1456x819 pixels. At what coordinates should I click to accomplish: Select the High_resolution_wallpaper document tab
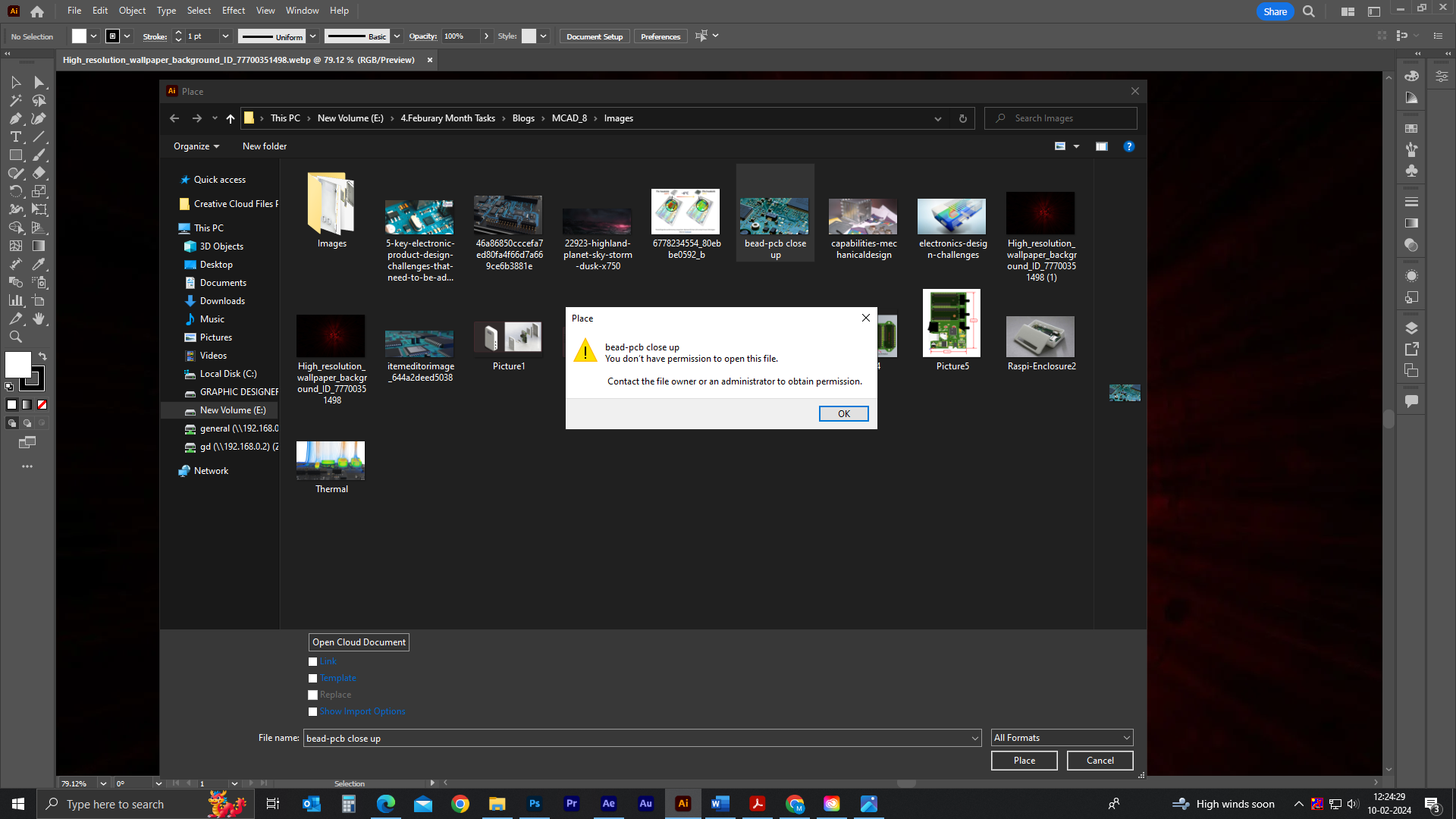(x=227, y=60)
